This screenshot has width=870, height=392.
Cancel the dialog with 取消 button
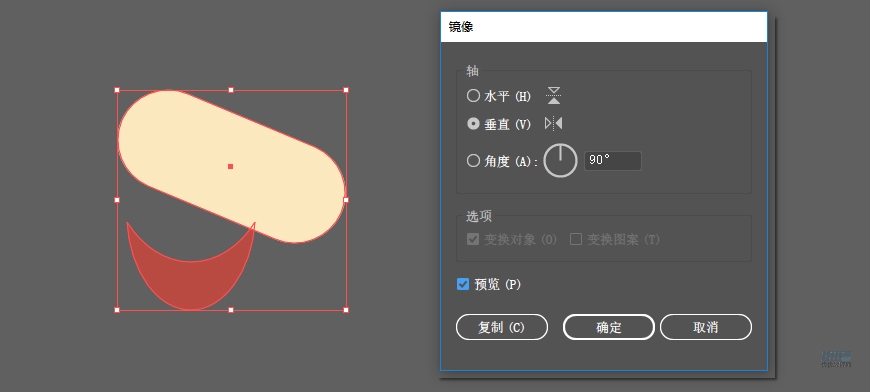click(706, 327)
